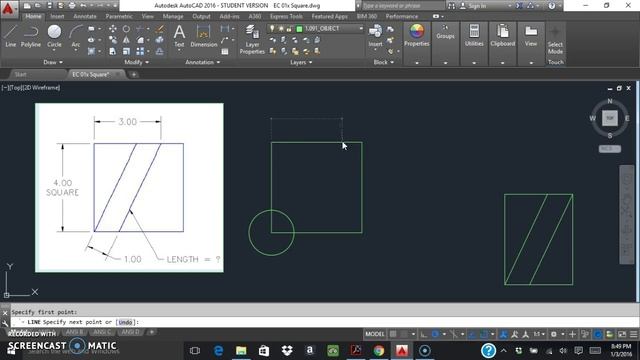640x360 pixels.
Task: Open the AutoCAD application menu
Action: pos(8,9)
